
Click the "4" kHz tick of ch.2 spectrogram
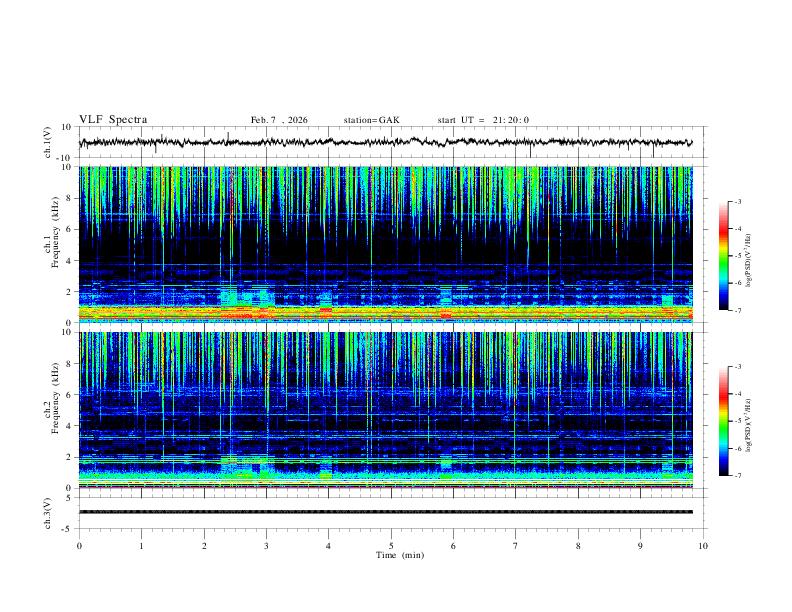[x=70, y=426]
